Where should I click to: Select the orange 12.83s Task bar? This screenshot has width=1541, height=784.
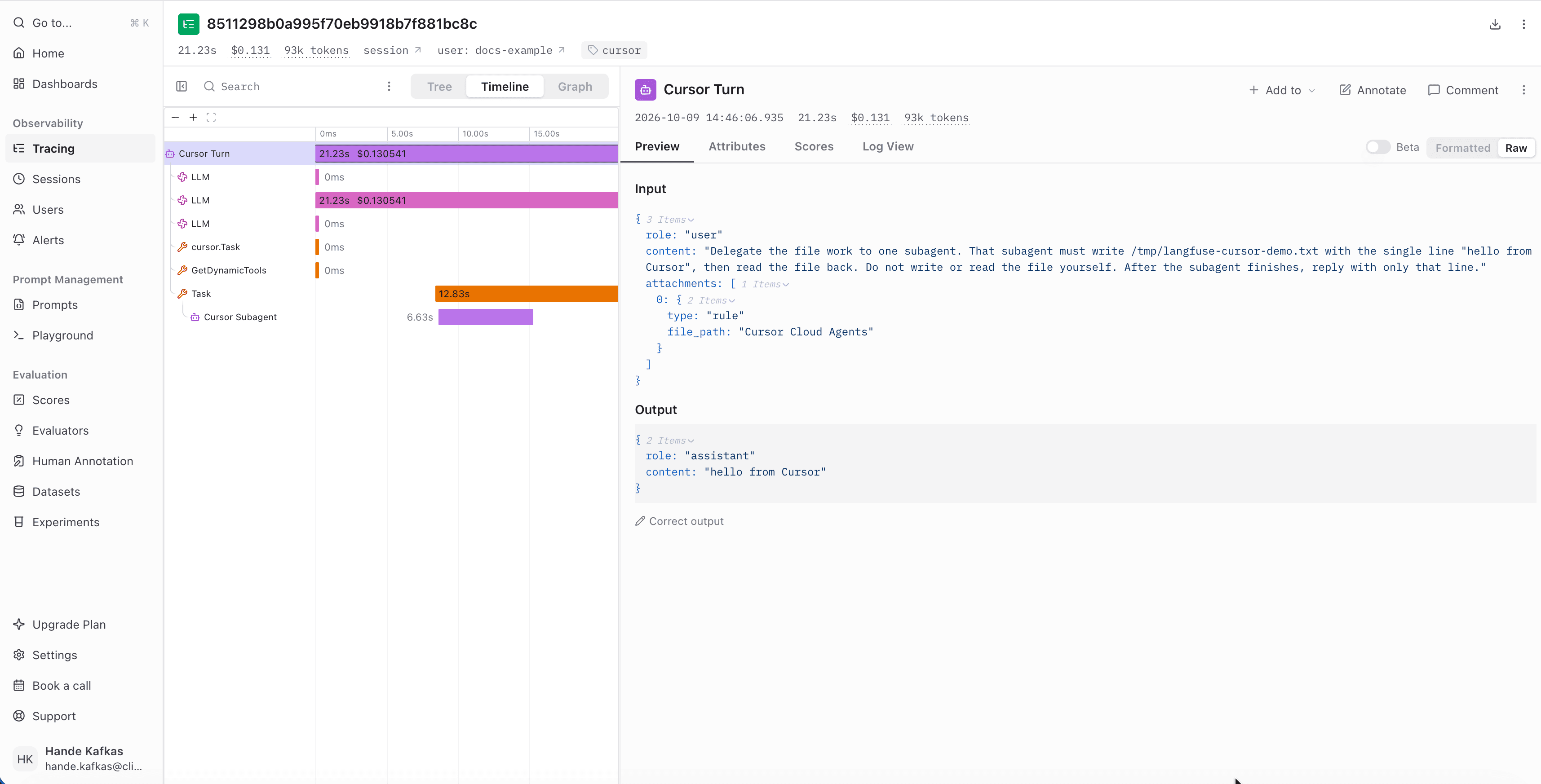point(527,294)
